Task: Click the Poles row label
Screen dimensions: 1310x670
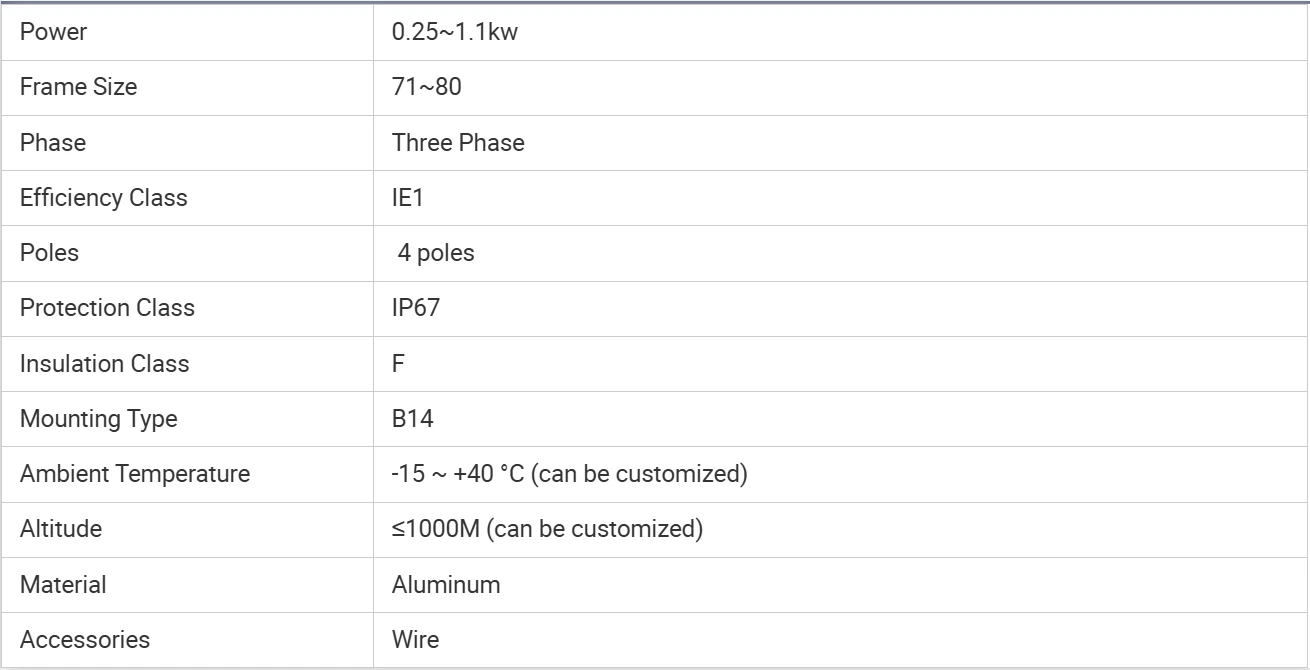Action: coord(49,253)
